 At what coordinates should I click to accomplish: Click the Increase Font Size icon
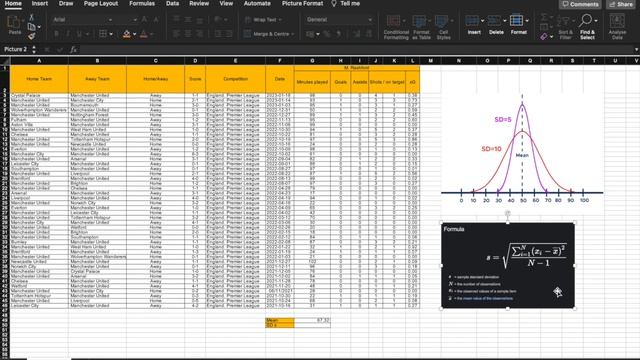point(144,20)
